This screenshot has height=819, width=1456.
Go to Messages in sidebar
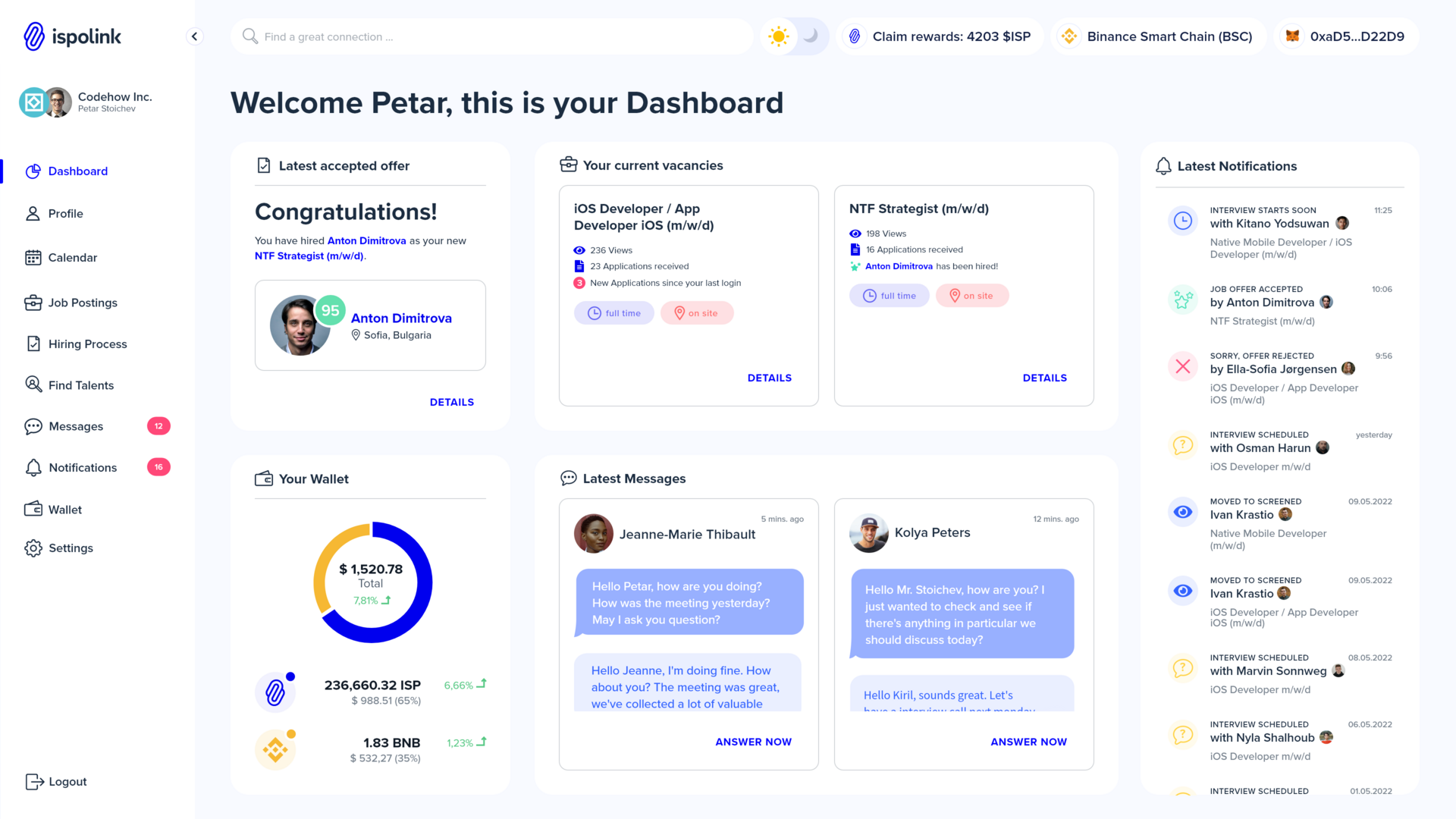(76, 426)
